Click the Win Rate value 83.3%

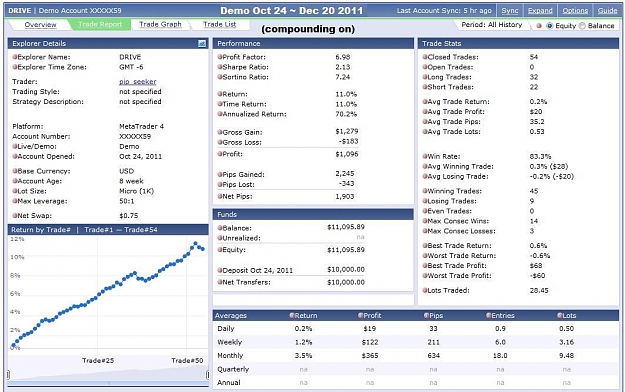pos(540,156)
